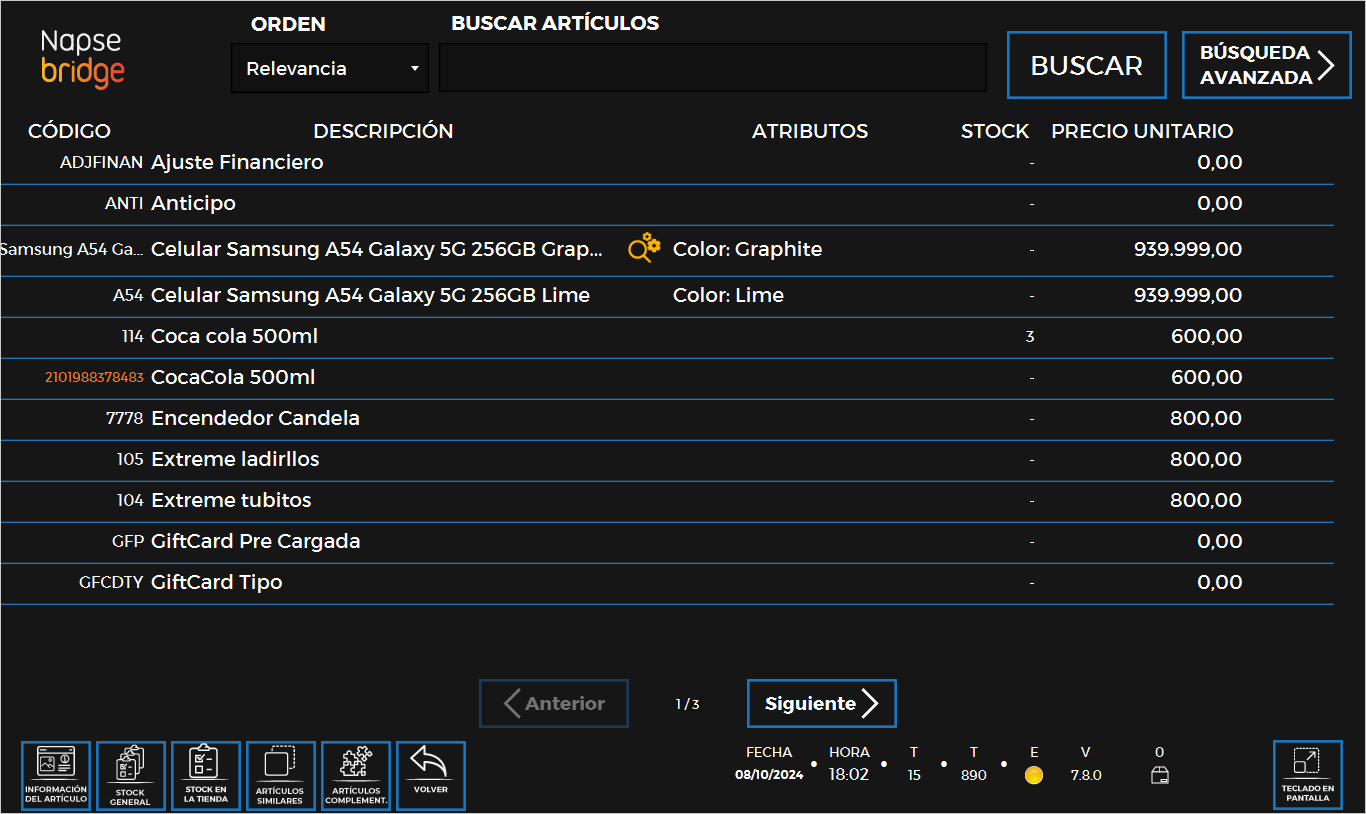Image resolution: width=1366 pixels, height=814 pixels.
Task: Click the T value 15
Action: pos(914,775)
